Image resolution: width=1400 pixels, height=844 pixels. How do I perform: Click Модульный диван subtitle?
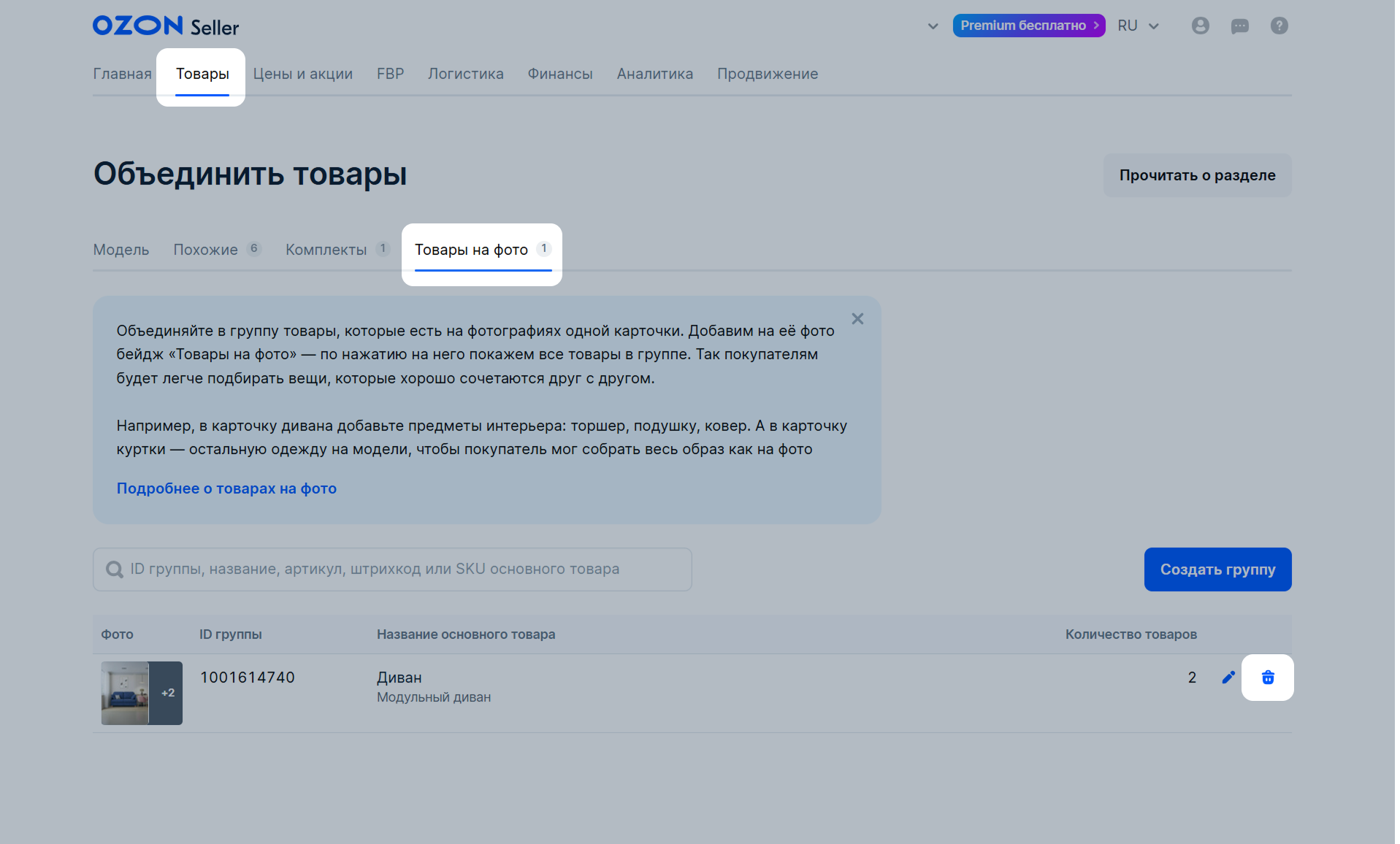(434, 697)
